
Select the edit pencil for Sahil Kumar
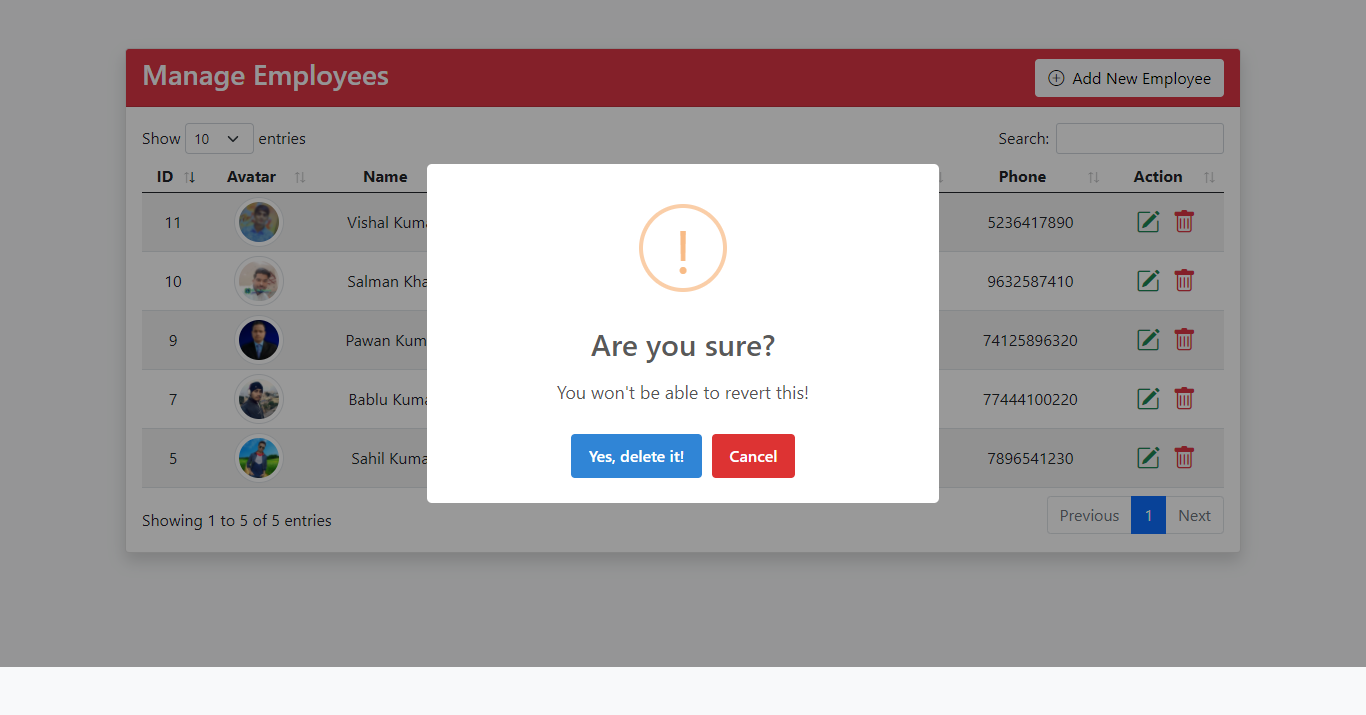tap(1148, 457)
